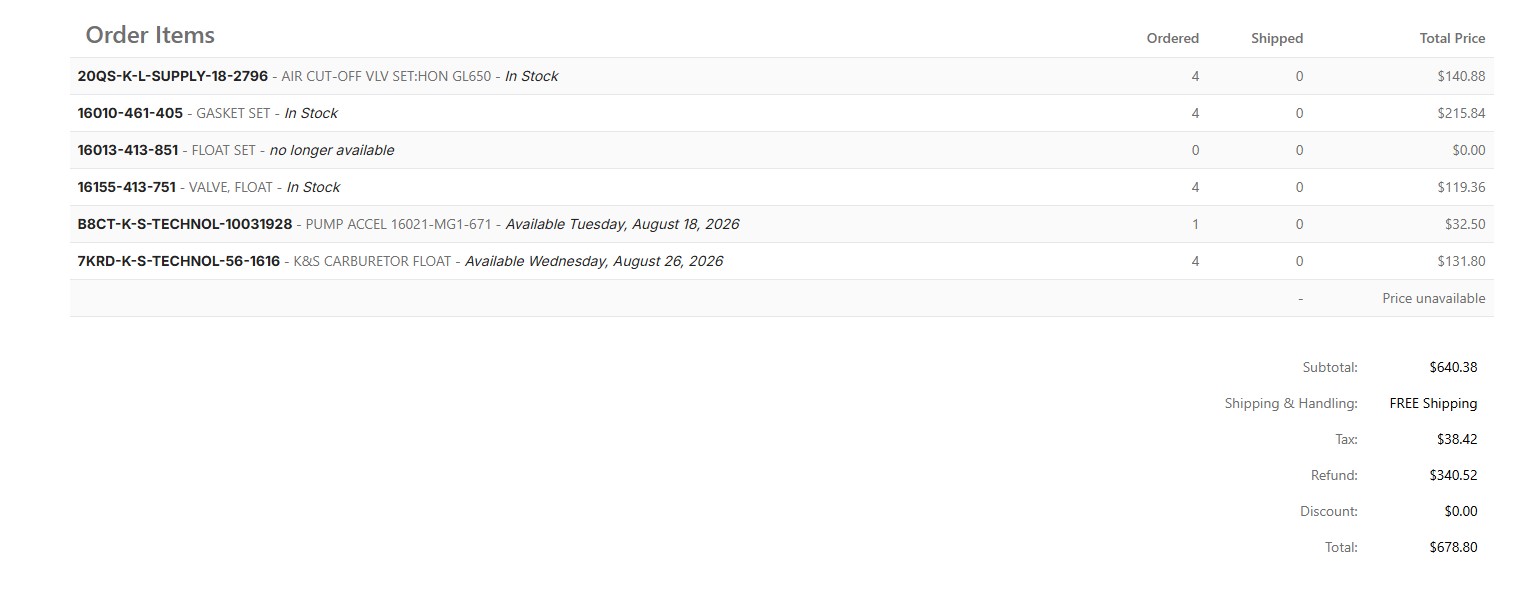
Task: Click the Price unavailable cell
Action: tap(1434, 298)
